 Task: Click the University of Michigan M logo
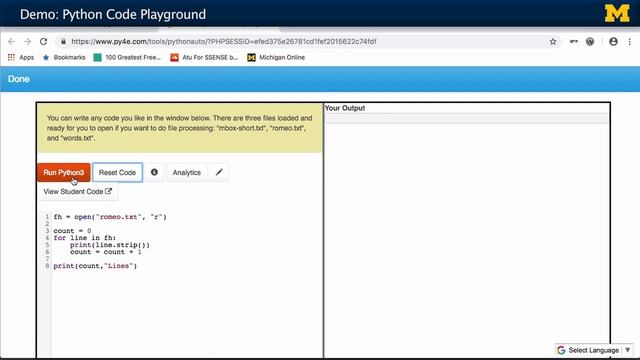coord(617,13)
